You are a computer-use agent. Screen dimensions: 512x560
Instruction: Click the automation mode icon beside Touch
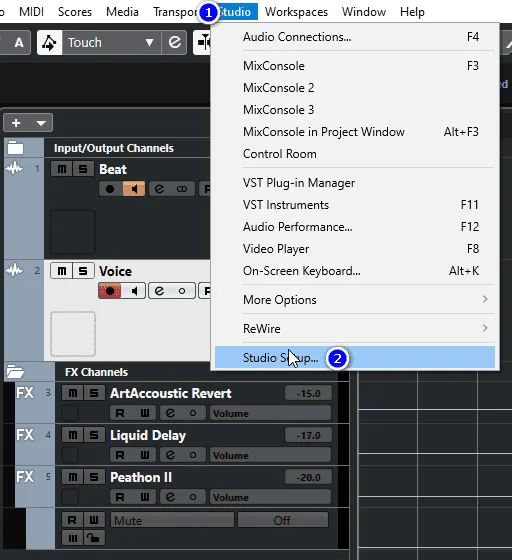click(x=50, y=42)
